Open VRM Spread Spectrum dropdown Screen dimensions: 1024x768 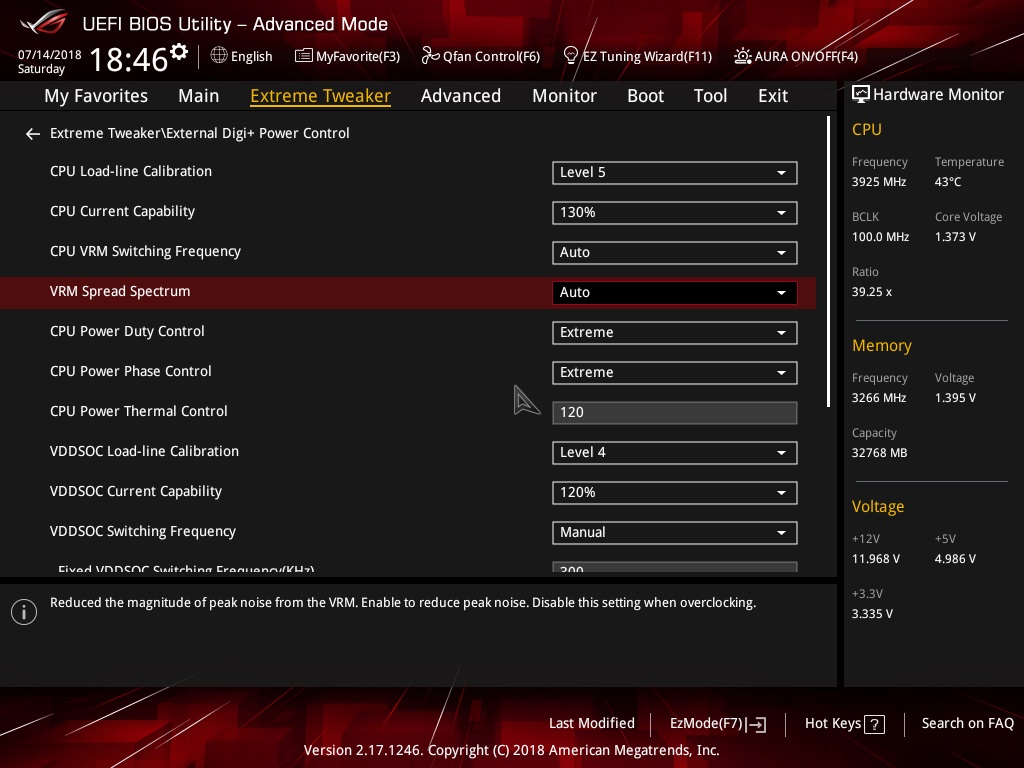675,293
